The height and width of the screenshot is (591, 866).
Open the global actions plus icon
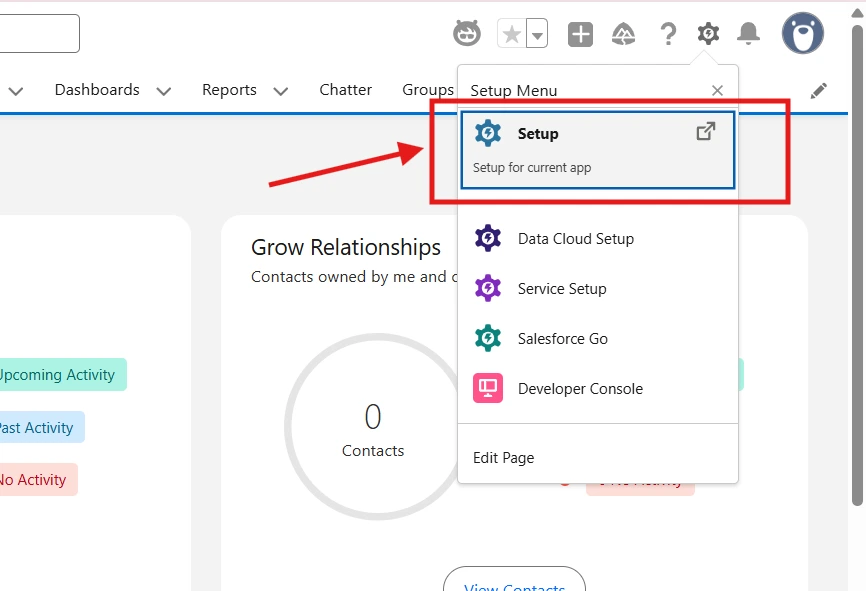(x=581, y=34)
